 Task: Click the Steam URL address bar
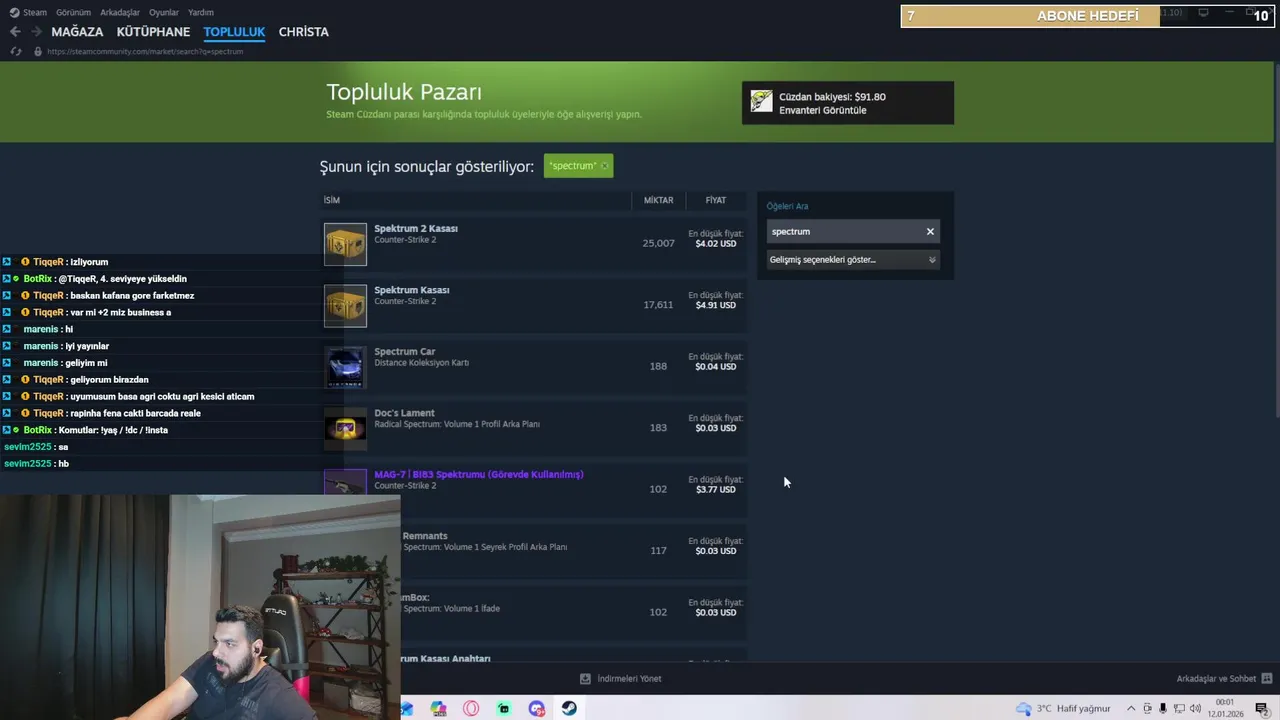[145, 51]
